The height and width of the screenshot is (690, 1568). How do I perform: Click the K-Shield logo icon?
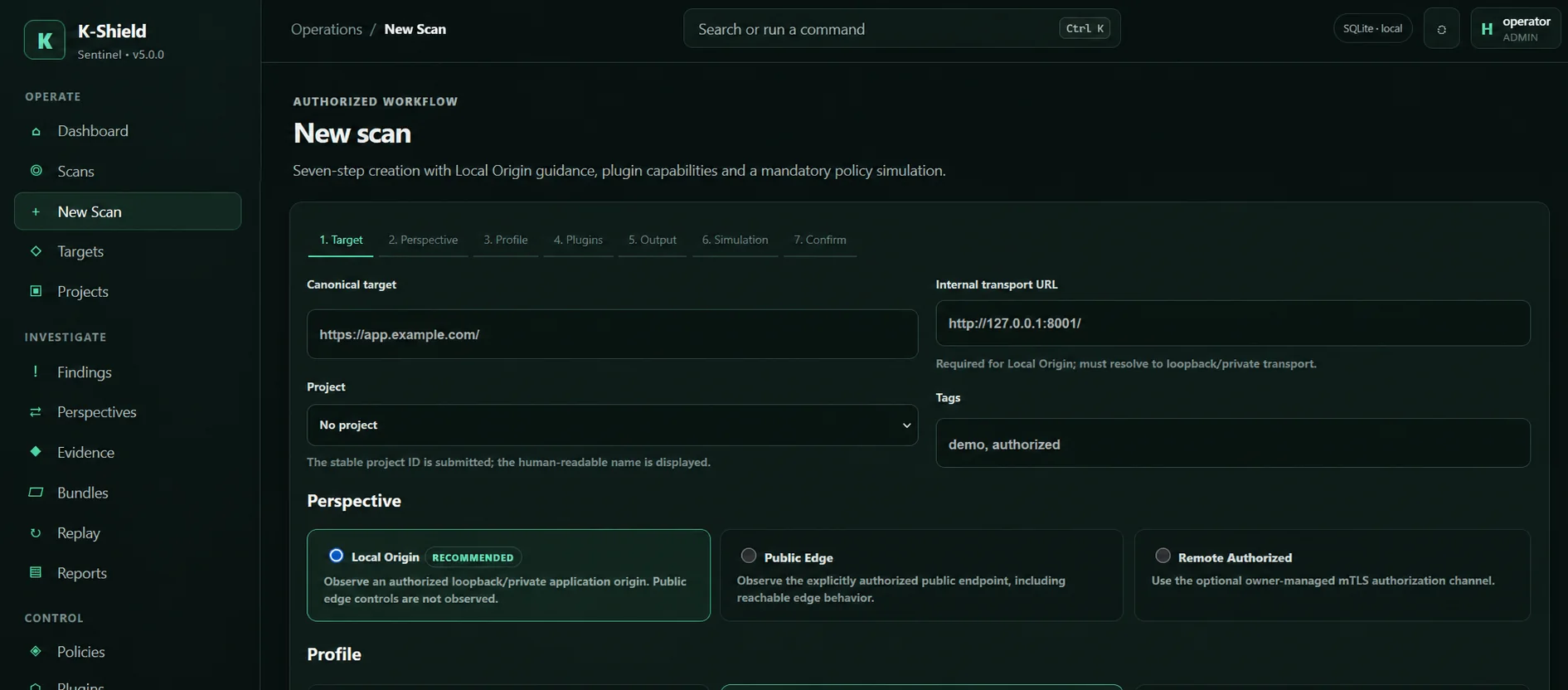pyautogui.click(x=45, y=40)
